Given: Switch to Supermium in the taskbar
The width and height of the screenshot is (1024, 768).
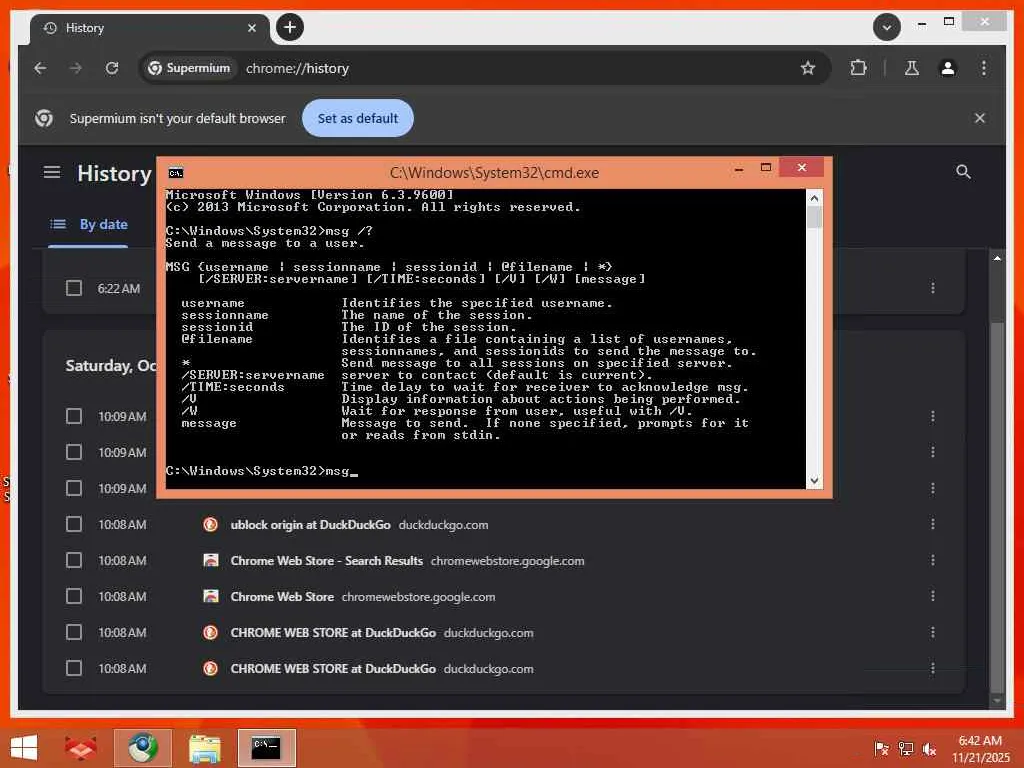Looking at the screenshot, I should click(143, 748).
